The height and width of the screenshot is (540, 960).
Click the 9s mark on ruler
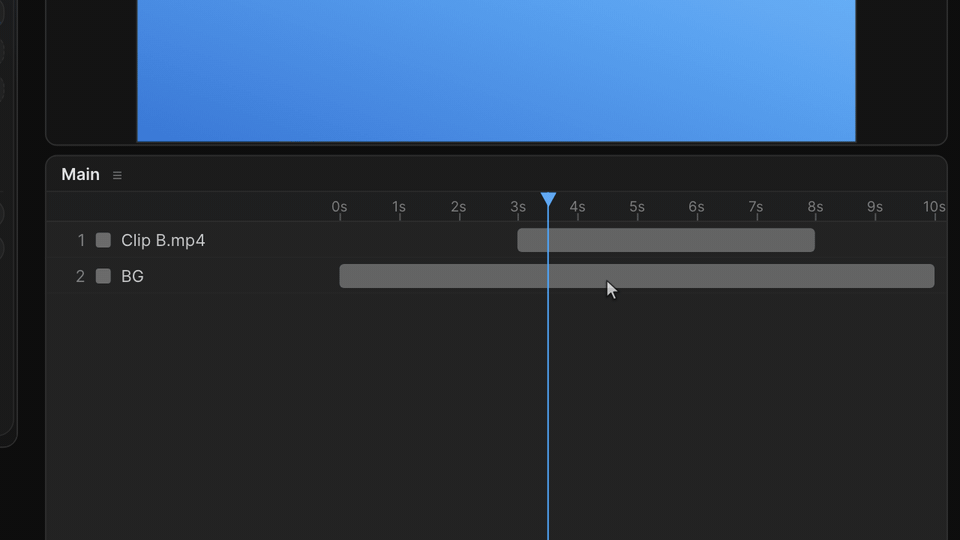pos(874,207)
